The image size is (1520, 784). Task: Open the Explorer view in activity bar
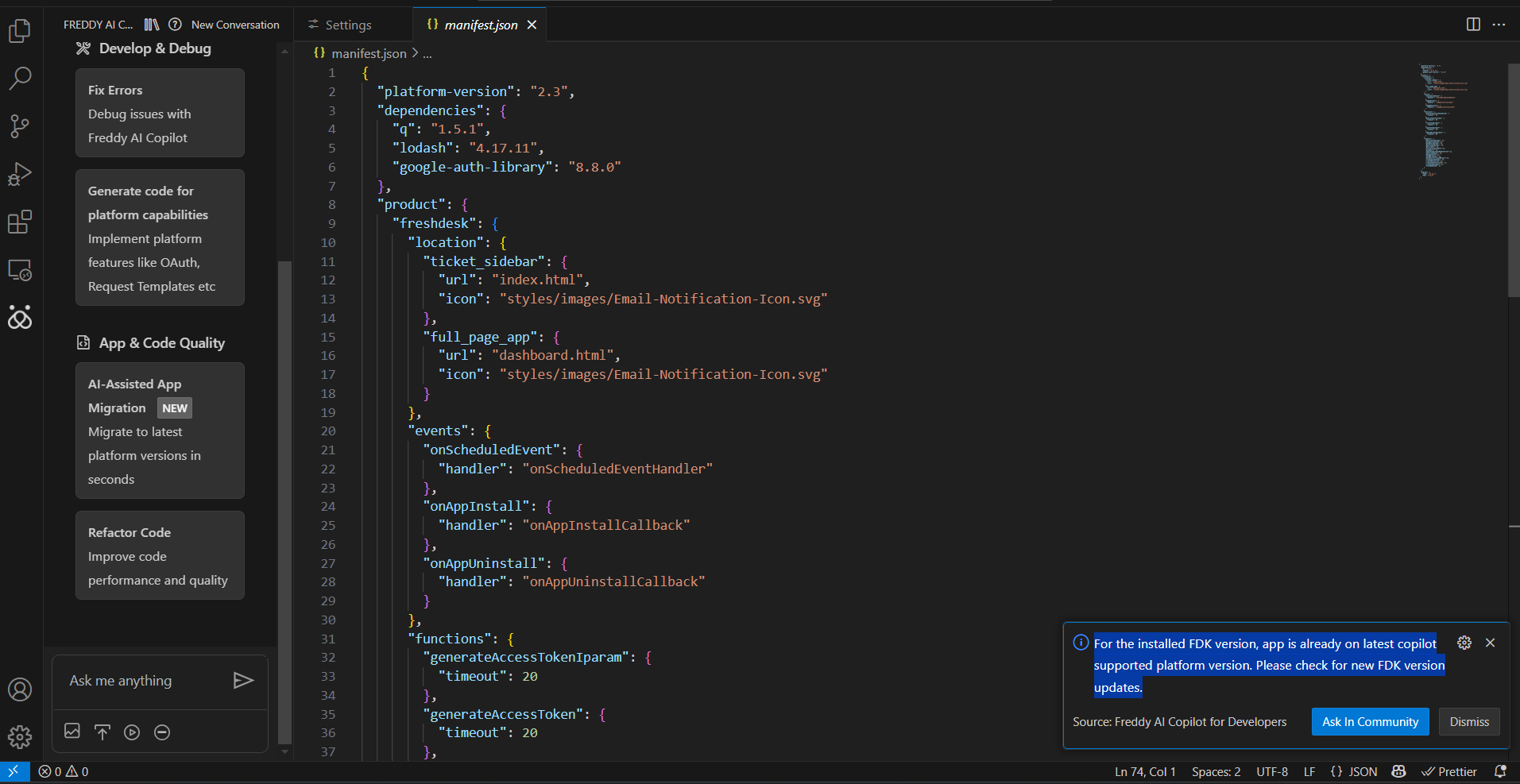click(20, 30)
